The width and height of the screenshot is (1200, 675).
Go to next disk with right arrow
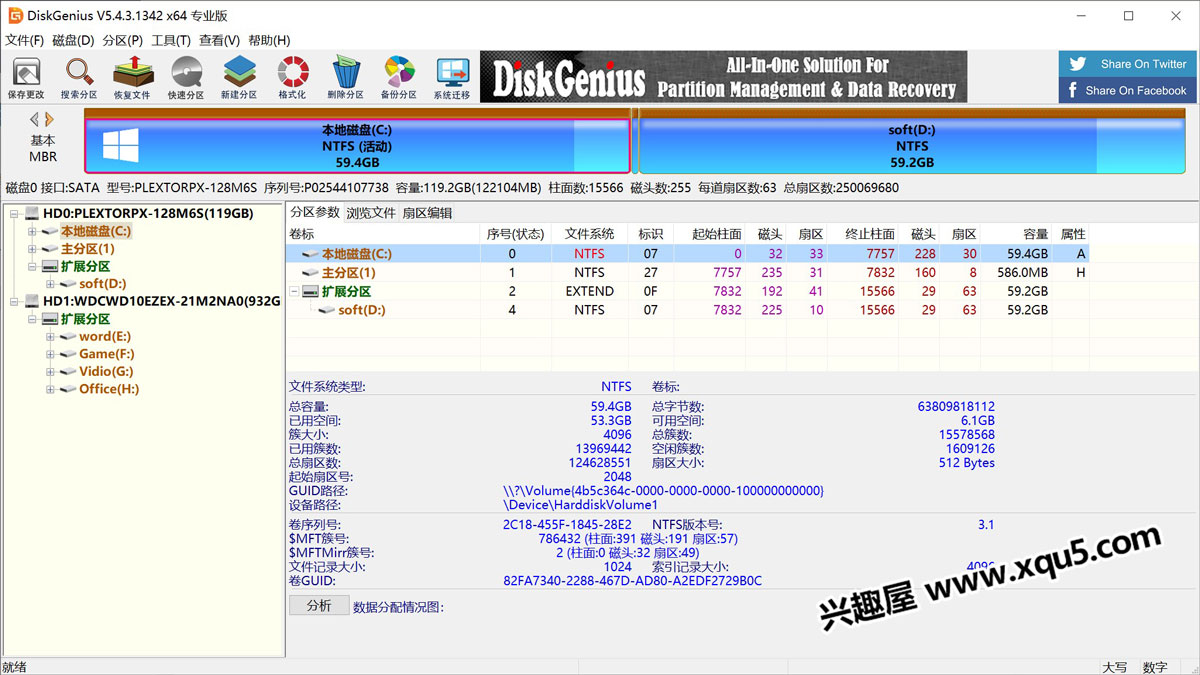pyautogui.click(x=49, y=120)
